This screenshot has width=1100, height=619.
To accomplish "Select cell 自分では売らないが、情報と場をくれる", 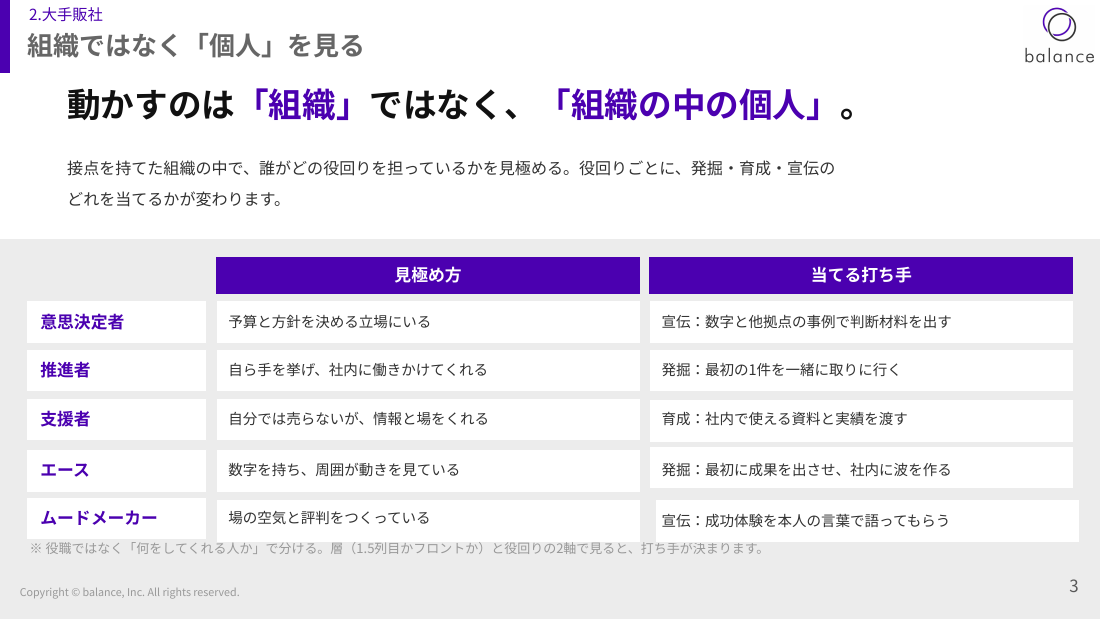I will 428,419.
